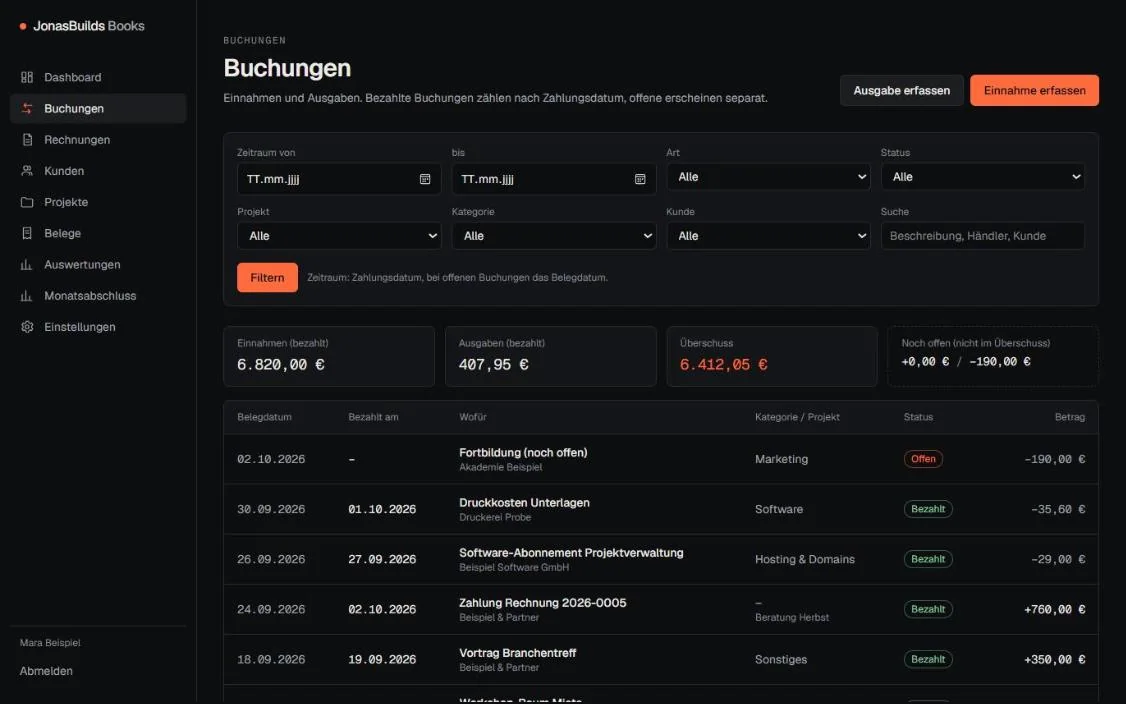The height and width of the screenshot is (704, 1126).
Task: Click the Suche search field
Action: tap(982, 236)
